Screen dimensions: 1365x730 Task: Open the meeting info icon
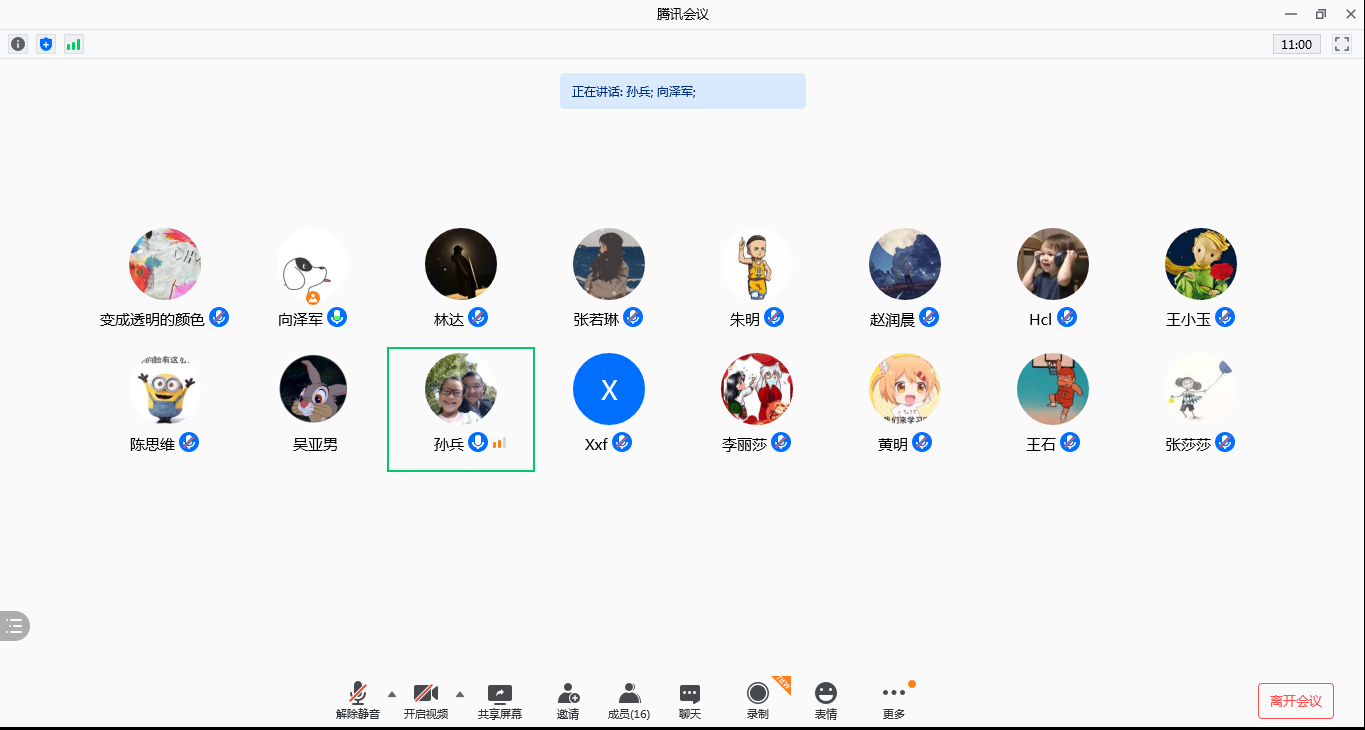click(18, 44)
